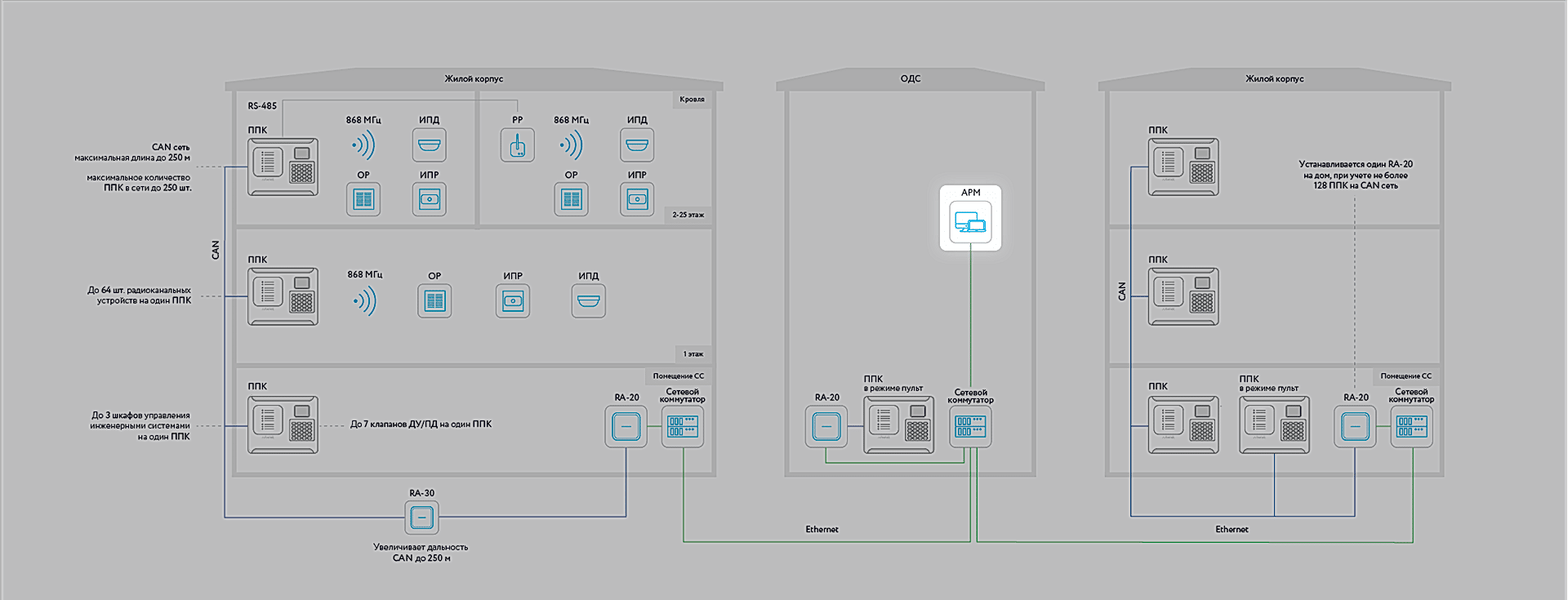Click network switch icon in left residential building
This screenshot has height=600, width=1568.
682,426
